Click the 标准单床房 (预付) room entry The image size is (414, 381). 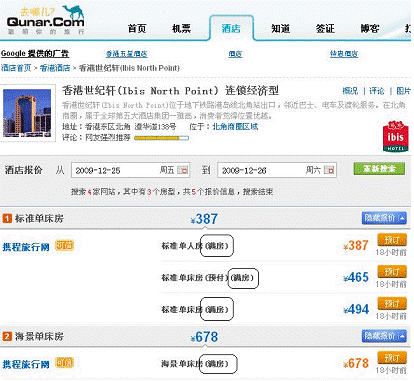click(x=208, y=278)
